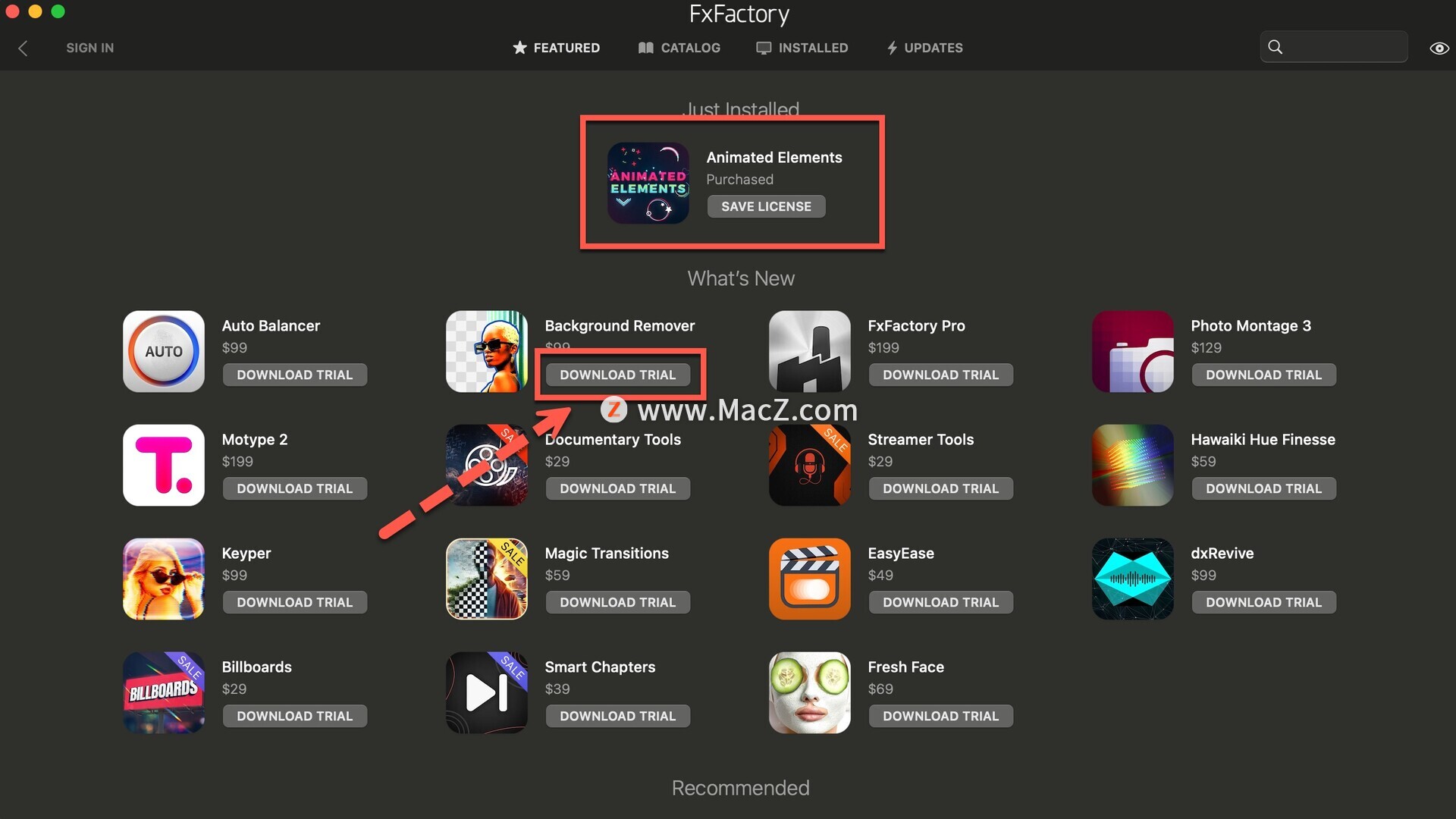This screenshot has width=1456, height=819.
Task: Select the dxRevive waveform icon
Action: tap(1133, 579)
